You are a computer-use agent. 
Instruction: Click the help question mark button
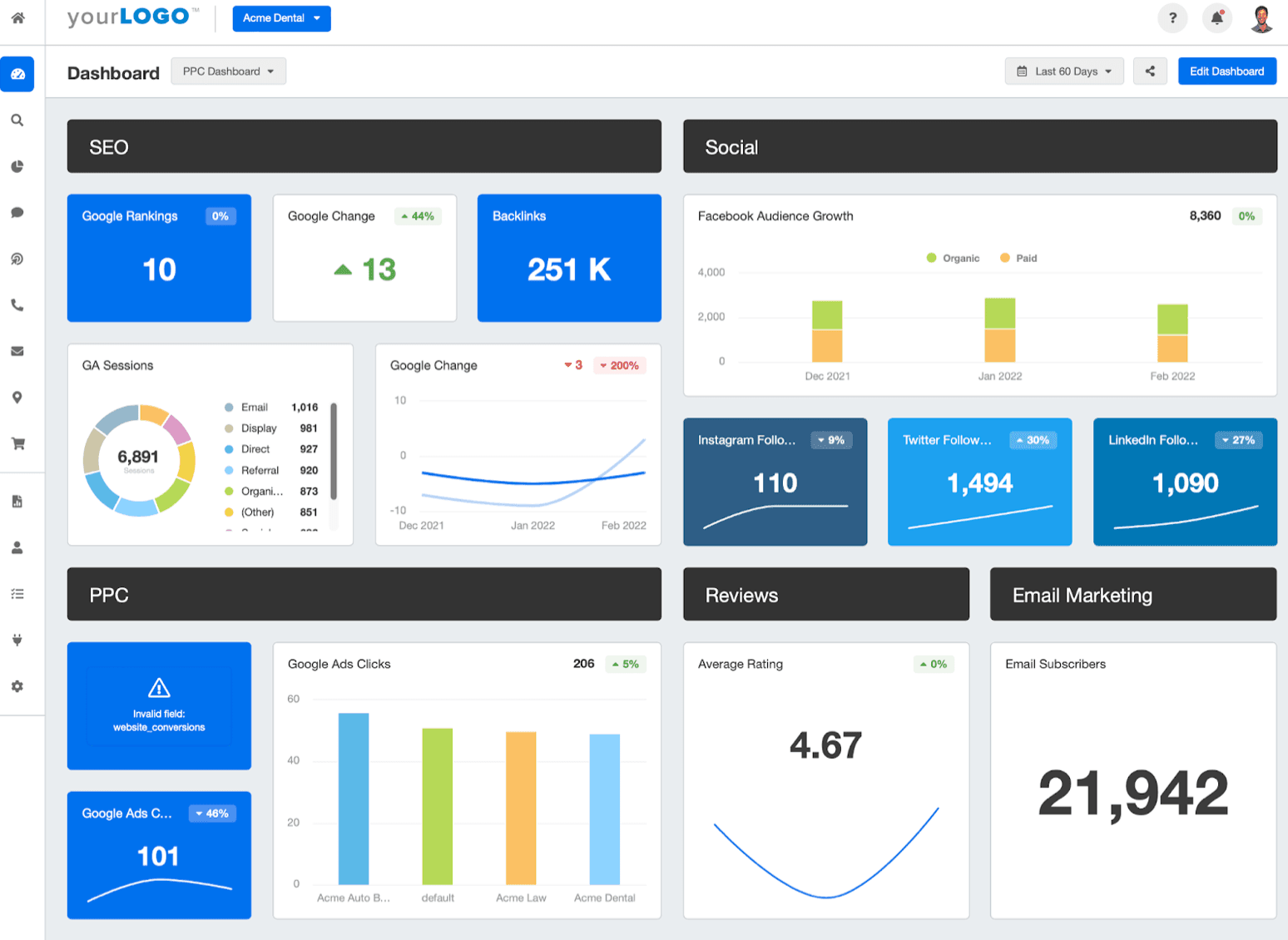point(1172,17)
